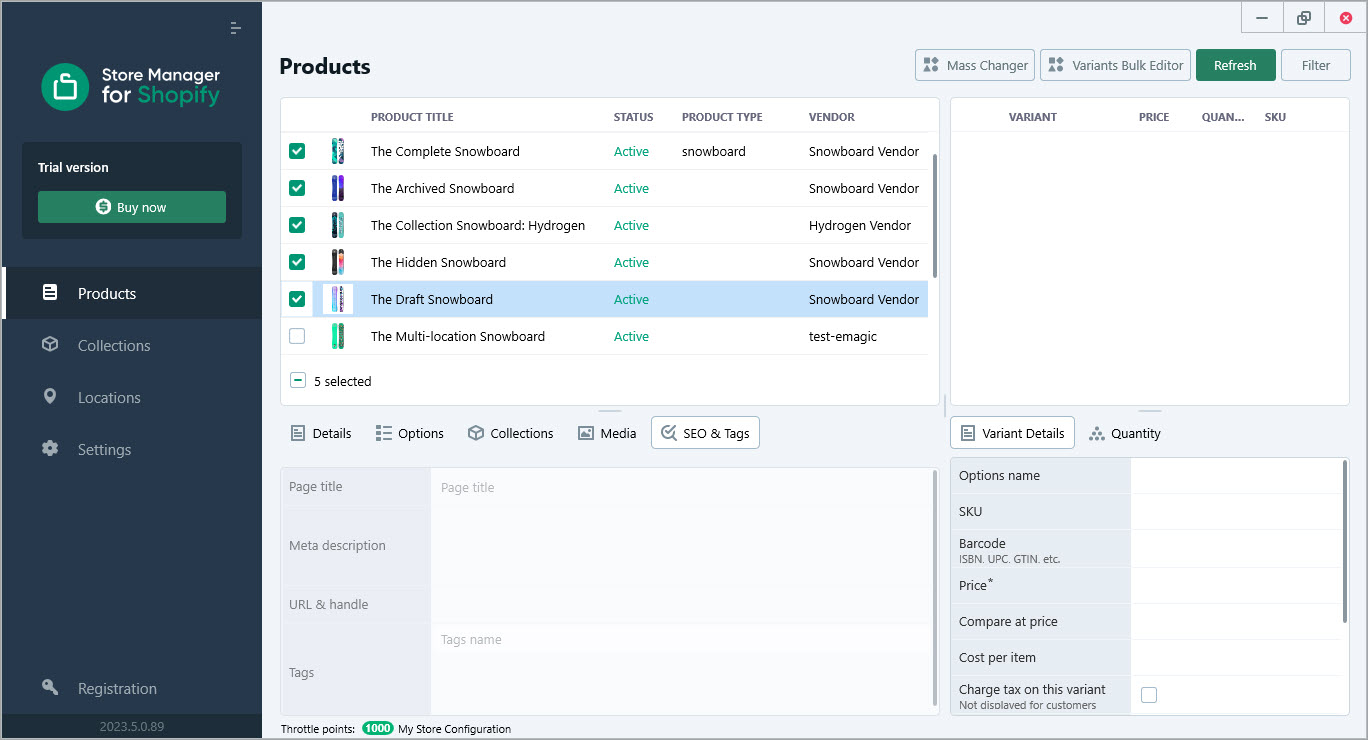The width and height of the screenshot is (1368, 740).
Task: Click the Store Manager for Shopify logo
Action: [x=131, y=86]
